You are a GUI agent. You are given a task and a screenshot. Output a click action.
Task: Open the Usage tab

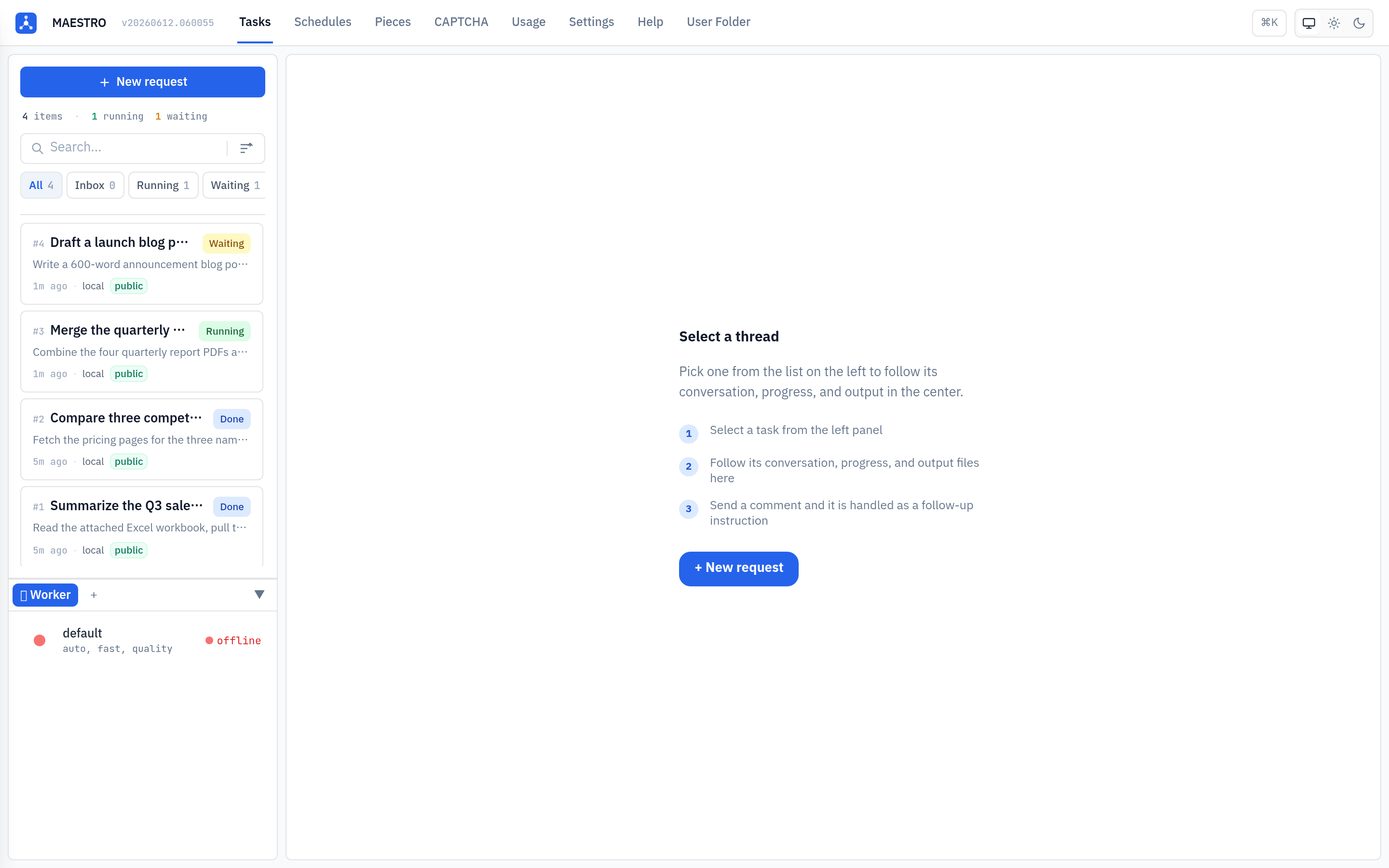click(x=529, y=22)
